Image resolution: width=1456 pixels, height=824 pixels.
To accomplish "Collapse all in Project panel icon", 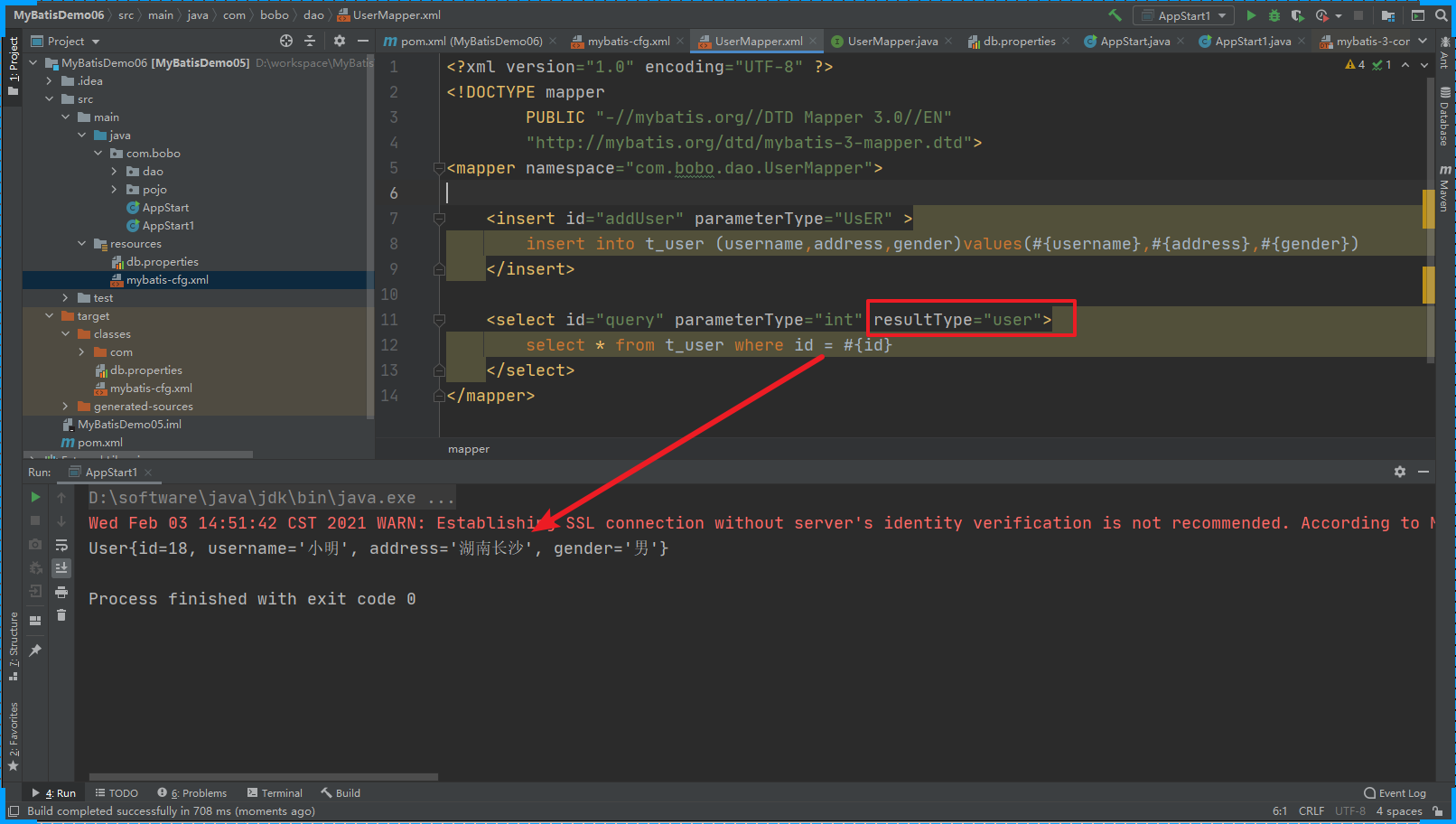I will pyautogui.click(x=310, y=41).
